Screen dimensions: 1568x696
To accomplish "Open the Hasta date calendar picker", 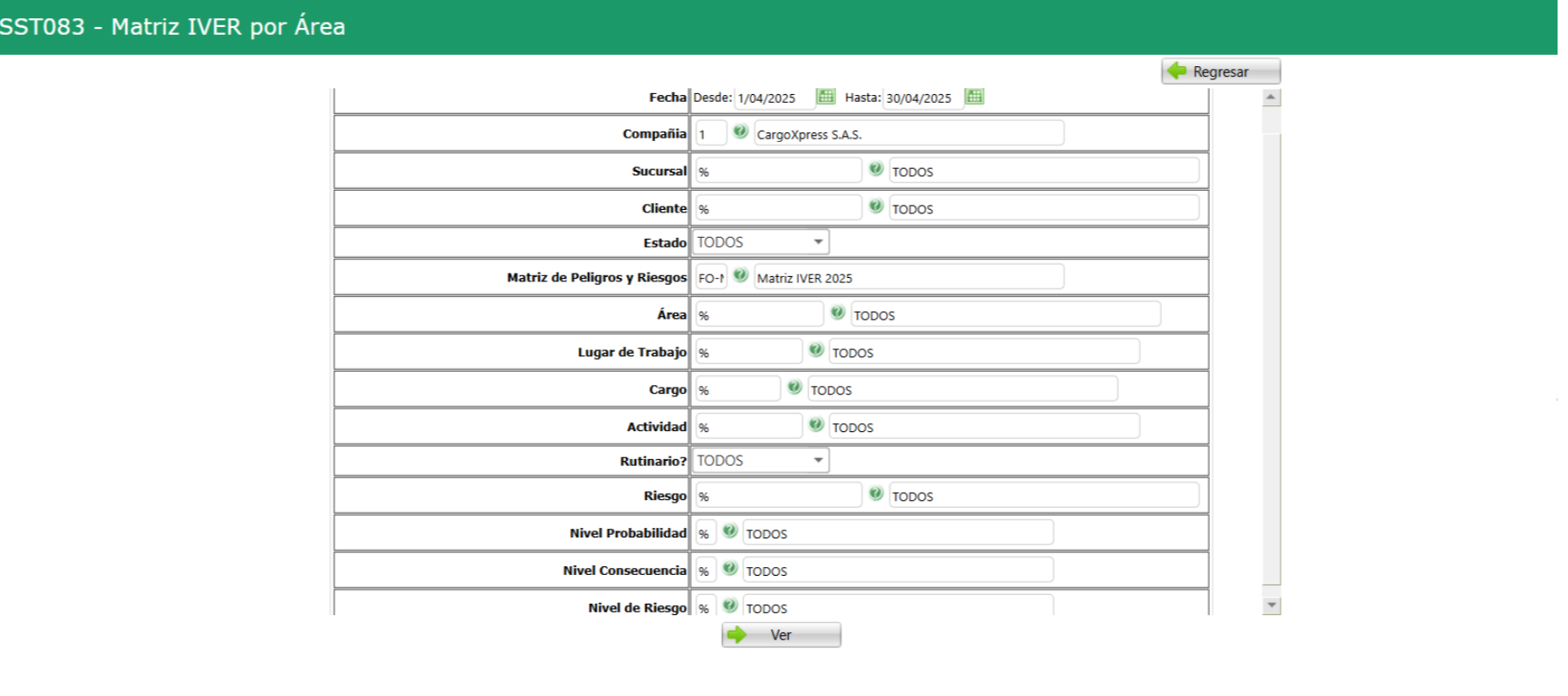I will pyautogui.click(x=975, y=97).
